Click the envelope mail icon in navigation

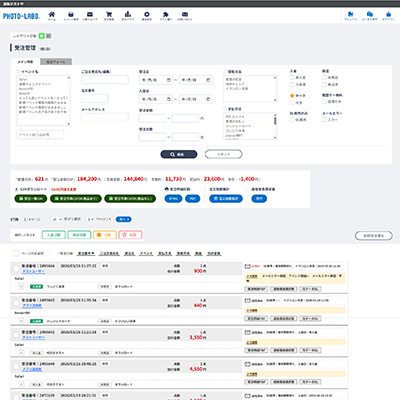point(90,15)
